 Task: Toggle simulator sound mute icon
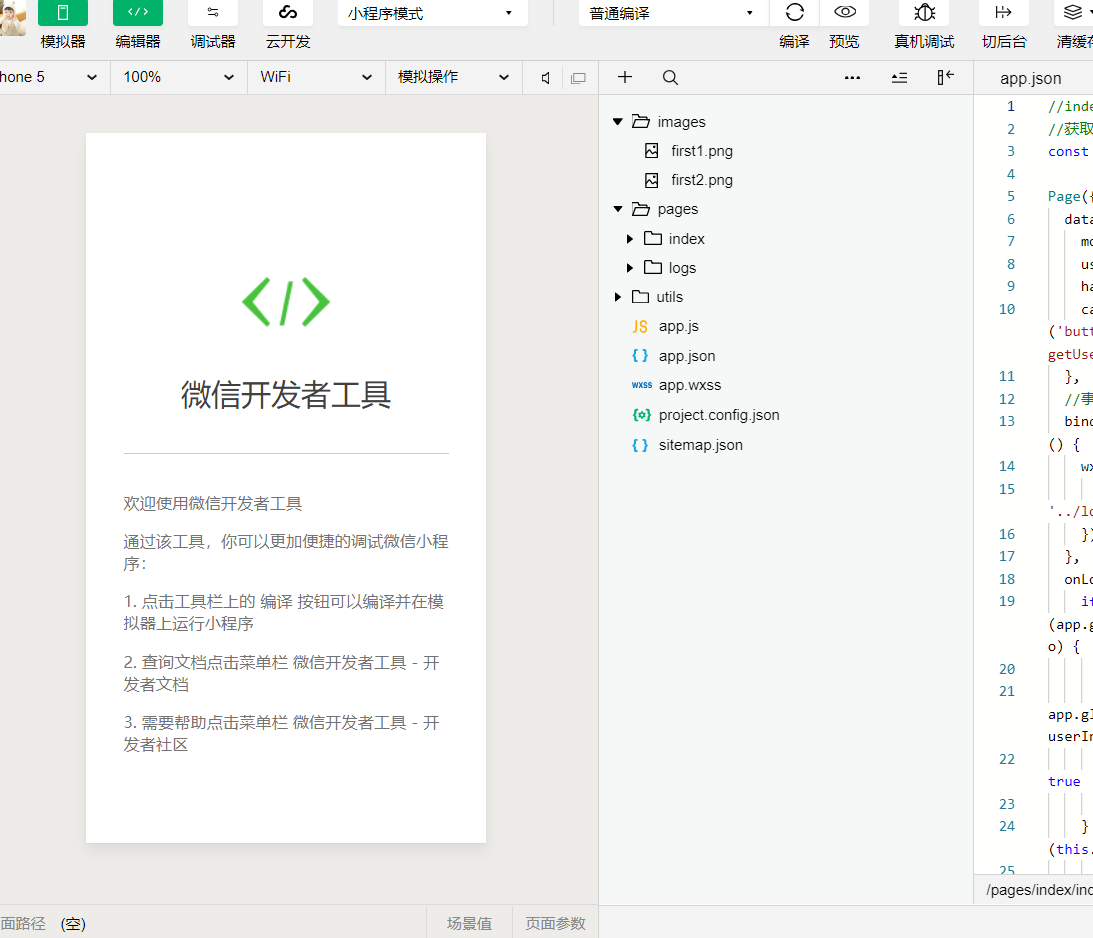pos(546,78)
